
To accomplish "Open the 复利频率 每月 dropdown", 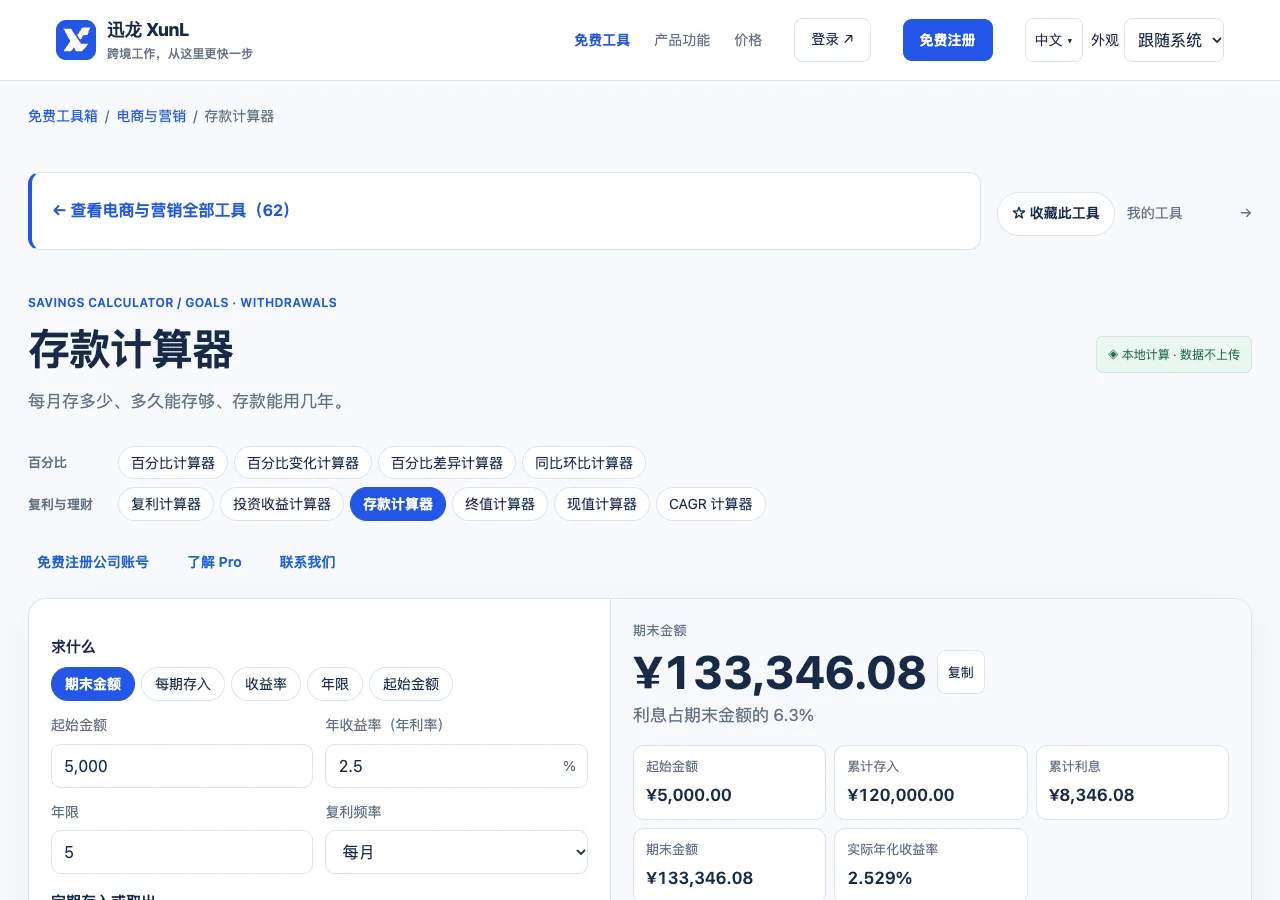I will (456, 852).
